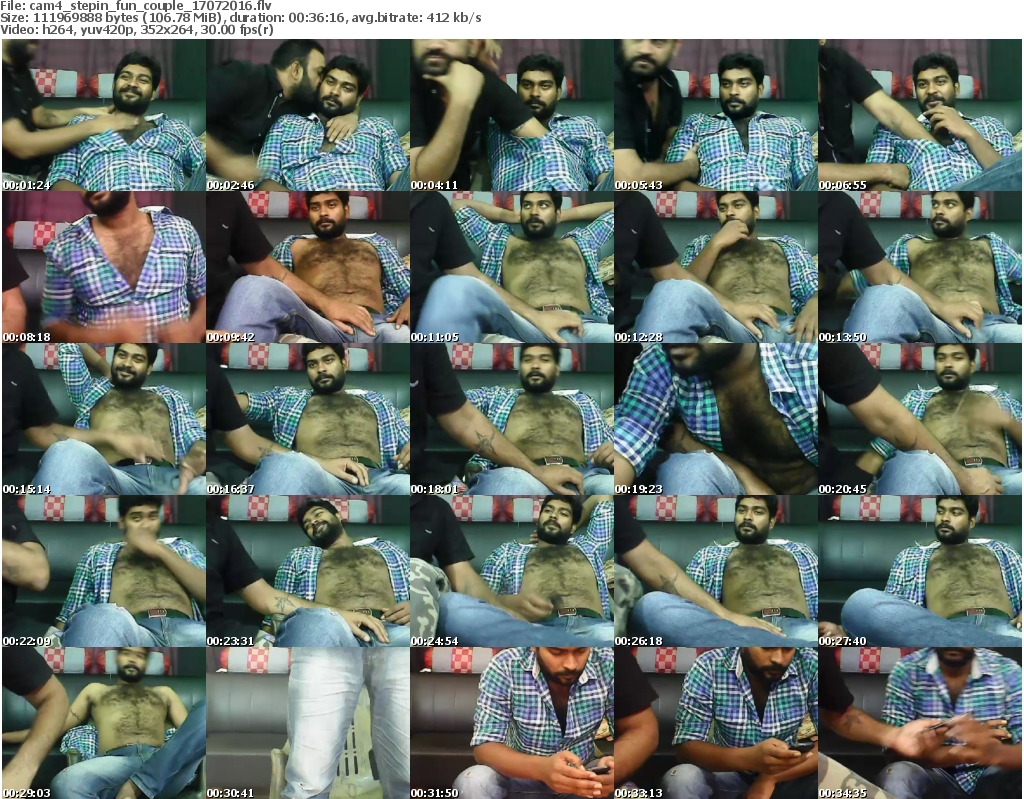Viewport: 1024px width, 799px height.
Task: Select the thumbnail stamped 00:19:23
Action: coord(716,419)
